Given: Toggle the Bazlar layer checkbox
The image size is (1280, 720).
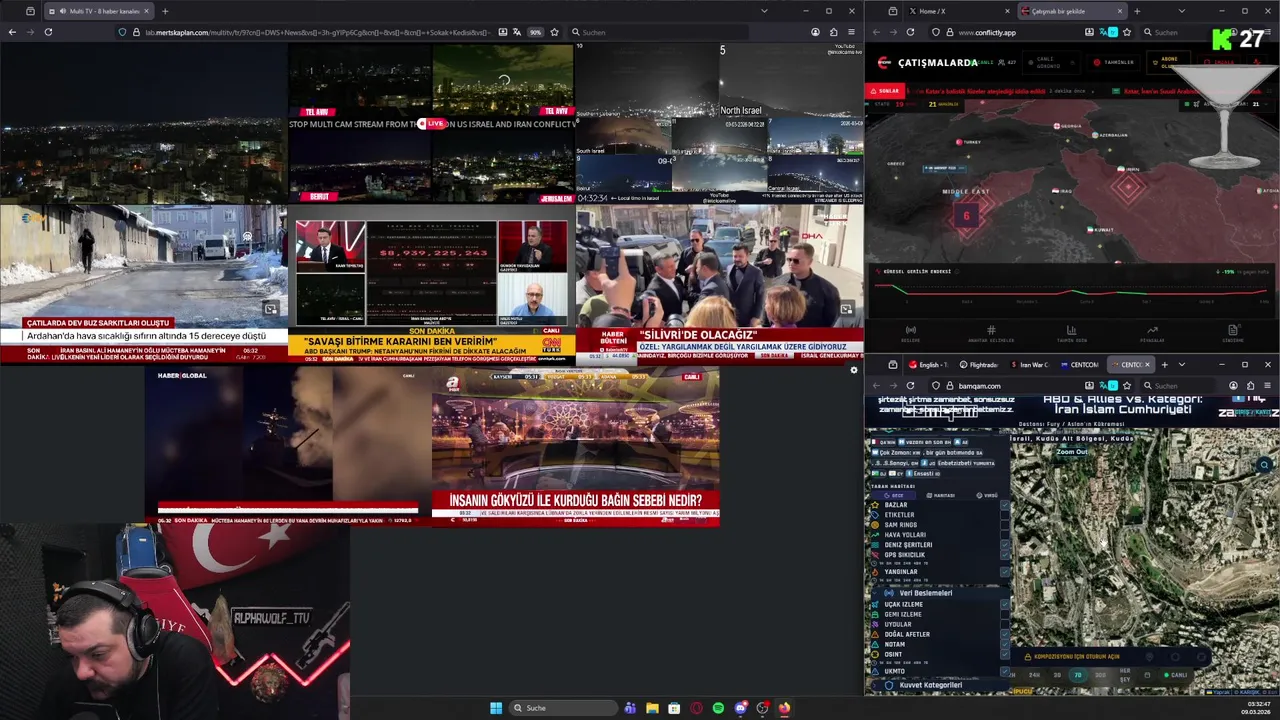Looking at the screenshot, I should coord(1005,505).
